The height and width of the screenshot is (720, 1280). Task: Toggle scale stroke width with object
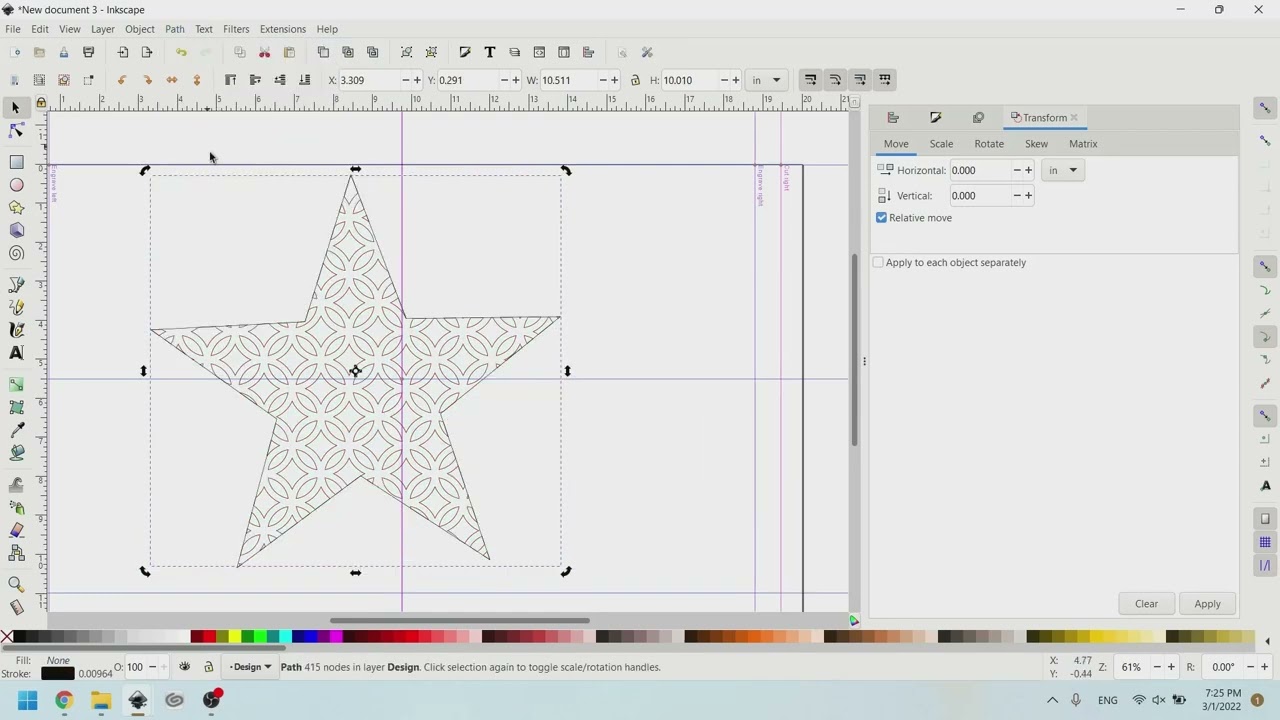tap(810, 80)
